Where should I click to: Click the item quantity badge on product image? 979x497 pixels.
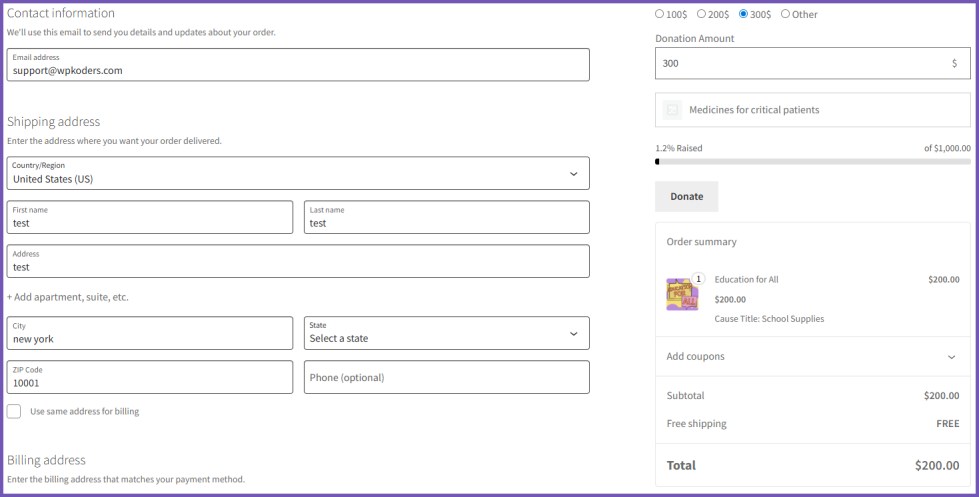pyautogui.click(x=698, y=279)
